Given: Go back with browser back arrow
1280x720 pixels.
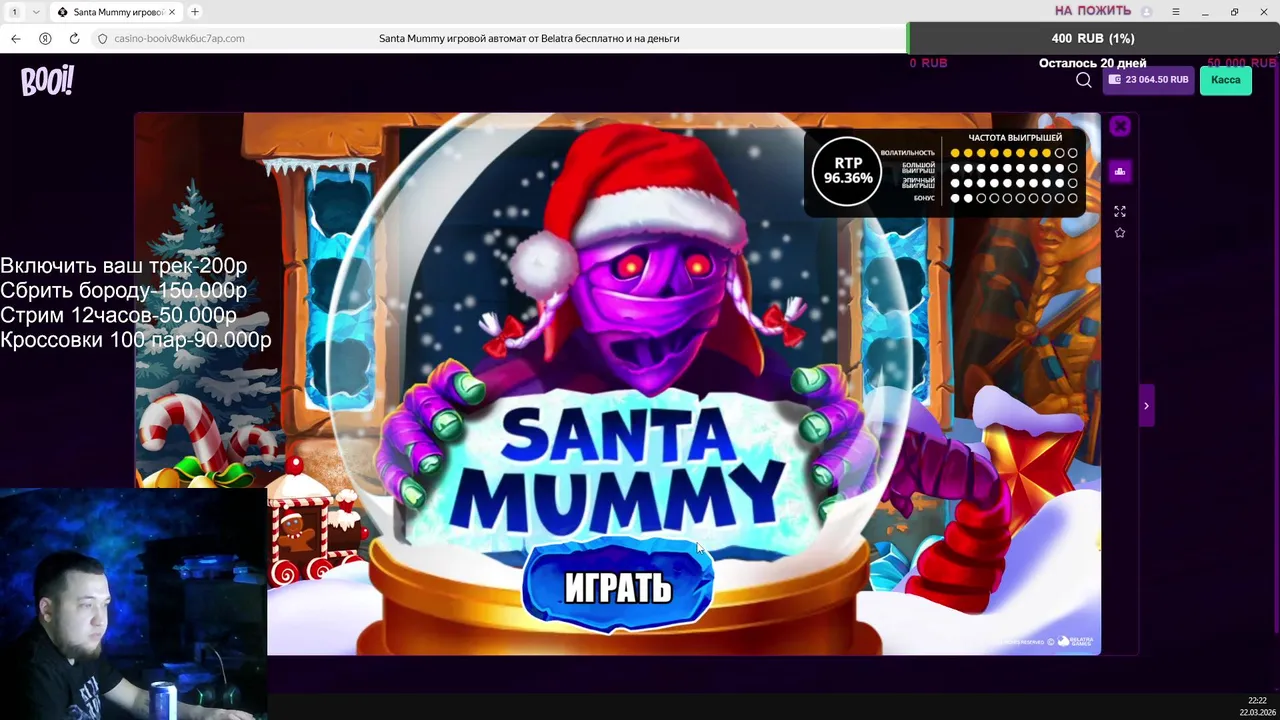Looking at the screenshot, I should pos(16,38).
